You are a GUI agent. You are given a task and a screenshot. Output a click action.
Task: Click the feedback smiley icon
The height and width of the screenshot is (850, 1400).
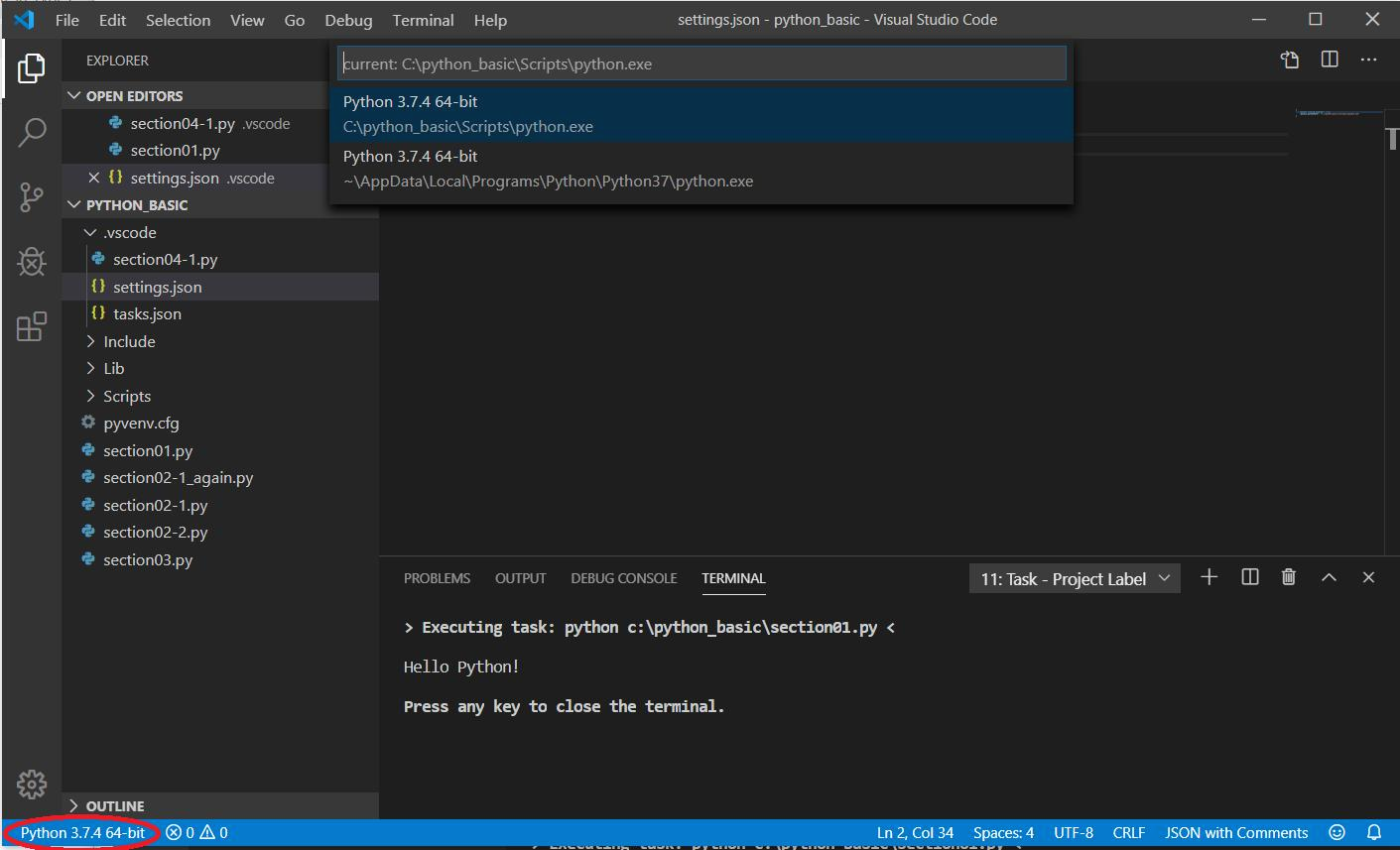click(x=1336, y=833)
